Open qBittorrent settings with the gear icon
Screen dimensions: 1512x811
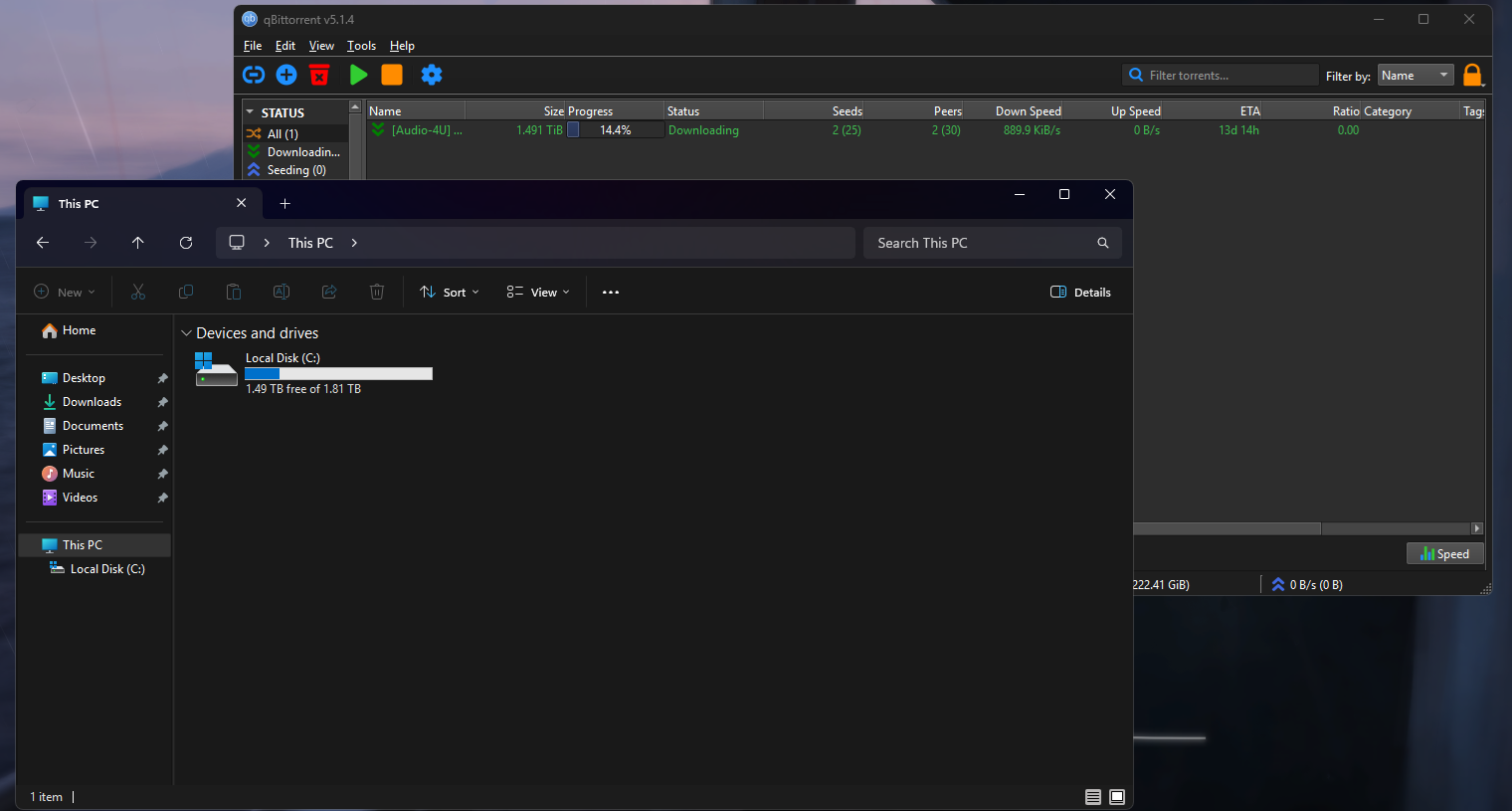(x=431, y=75)
